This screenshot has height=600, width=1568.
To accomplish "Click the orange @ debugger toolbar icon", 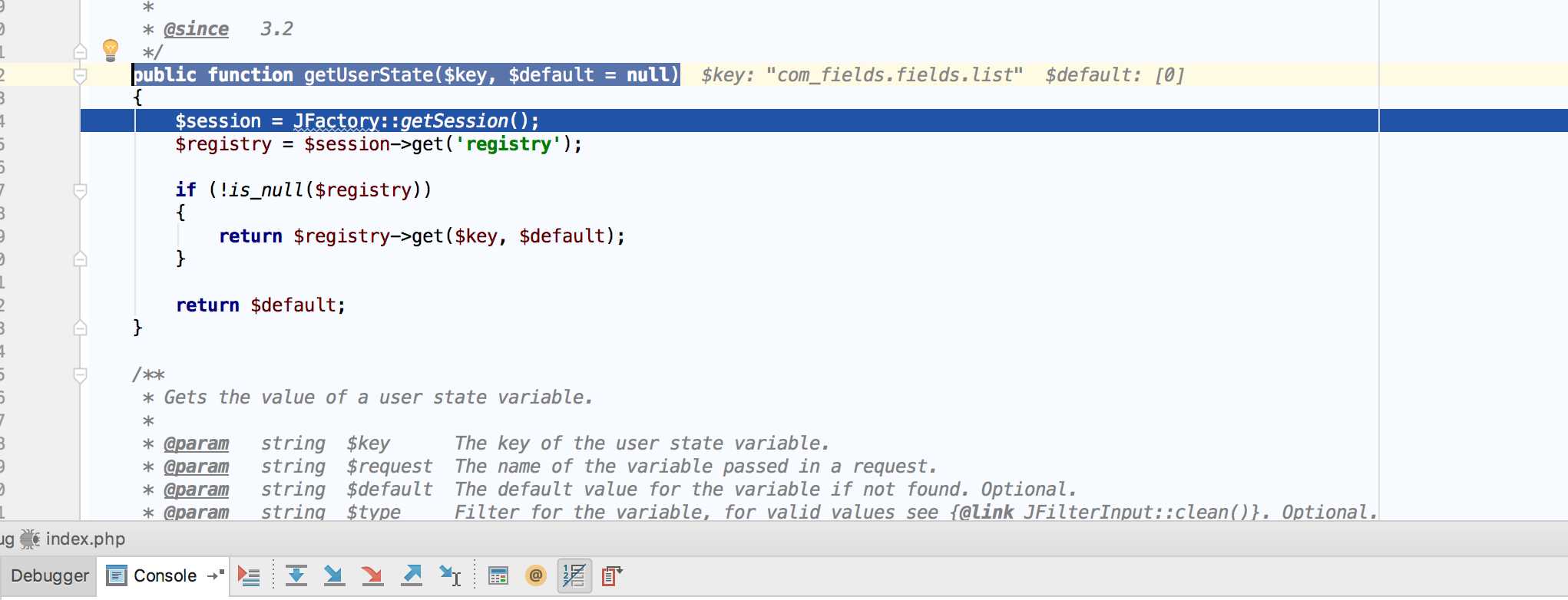I will point(536,575).
